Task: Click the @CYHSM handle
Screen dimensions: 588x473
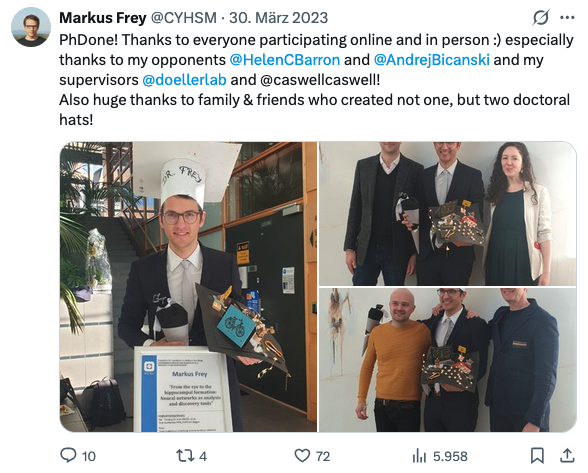Action: (x=184, y=18)
